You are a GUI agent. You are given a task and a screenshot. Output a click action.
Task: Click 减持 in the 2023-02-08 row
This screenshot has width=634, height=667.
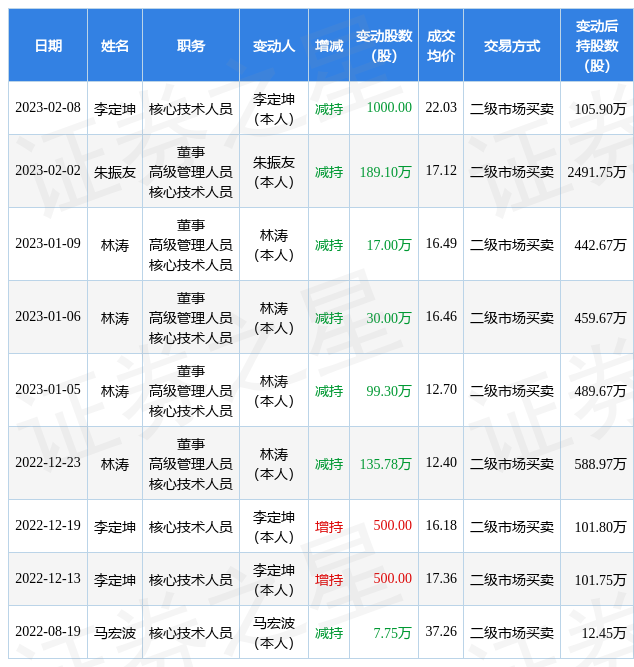click(x=328, y=109)
